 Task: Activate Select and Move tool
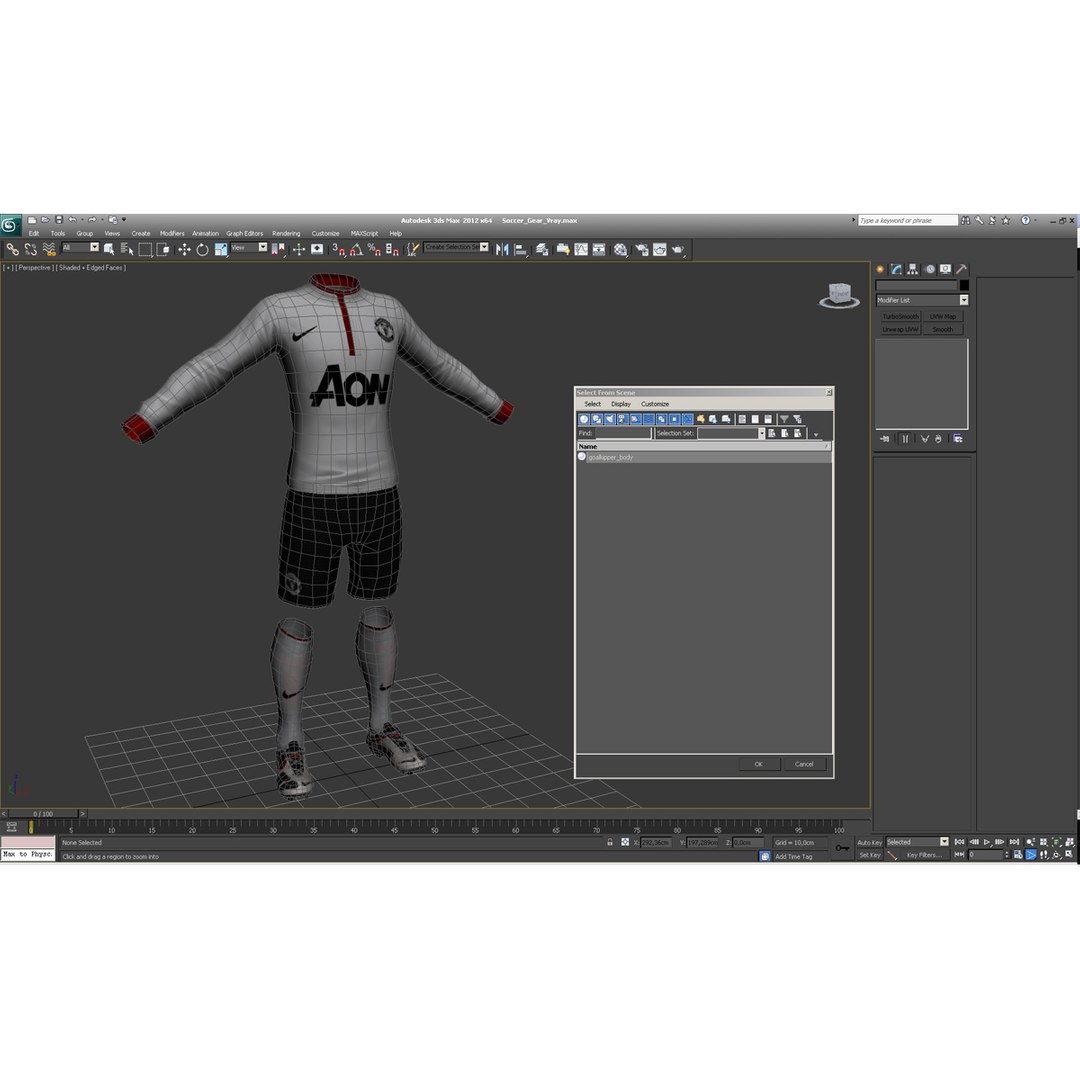tap(184, 249)
